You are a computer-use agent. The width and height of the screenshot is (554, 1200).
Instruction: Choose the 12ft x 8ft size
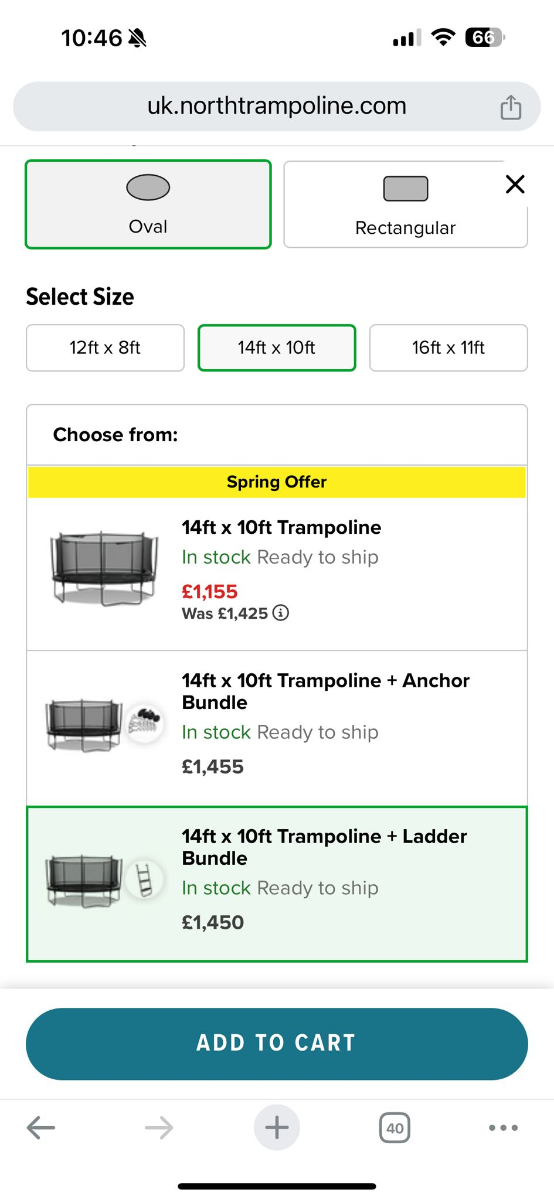pos(105,348)
